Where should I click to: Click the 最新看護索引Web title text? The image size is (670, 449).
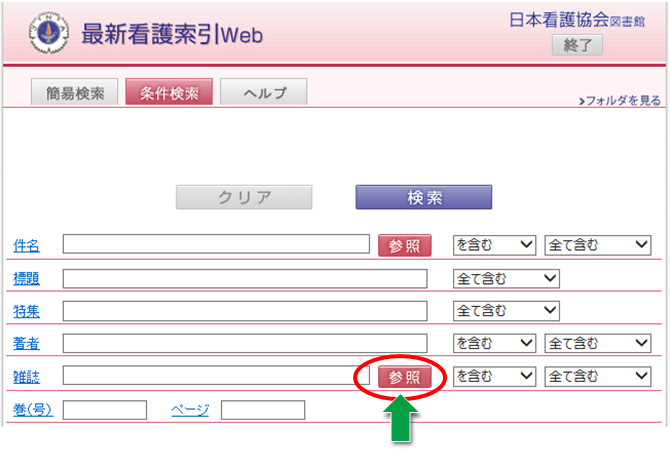[172, 34]
